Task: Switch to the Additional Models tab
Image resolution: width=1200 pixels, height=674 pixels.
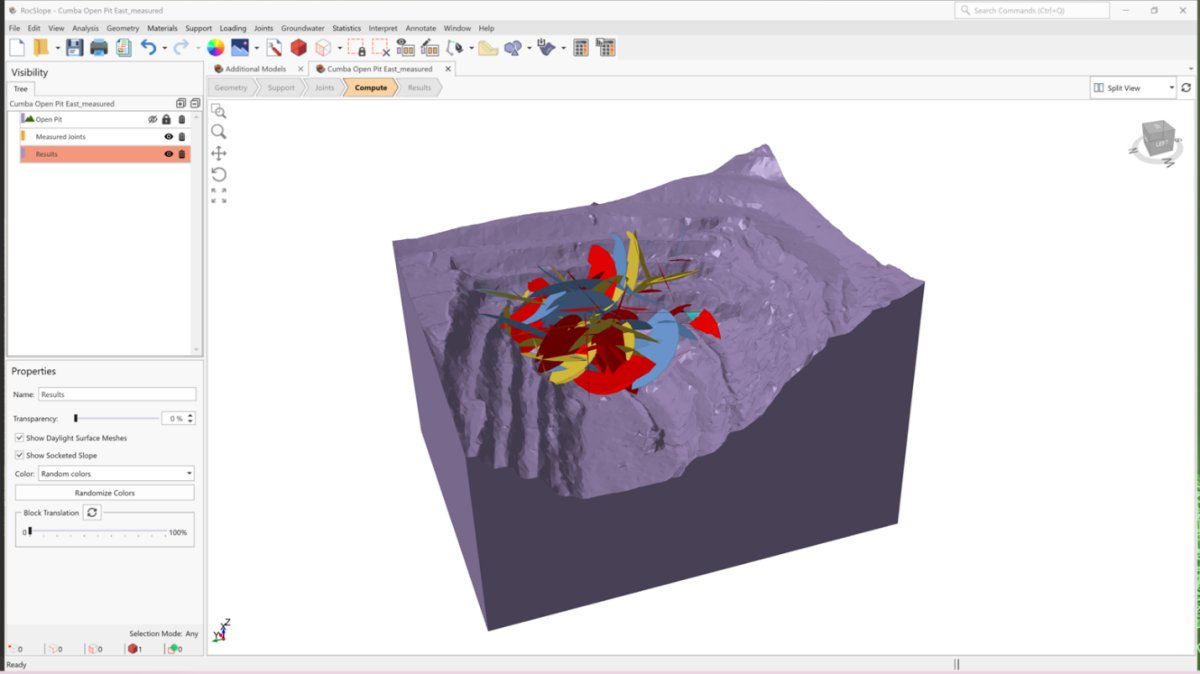Action: coord(254,69)
